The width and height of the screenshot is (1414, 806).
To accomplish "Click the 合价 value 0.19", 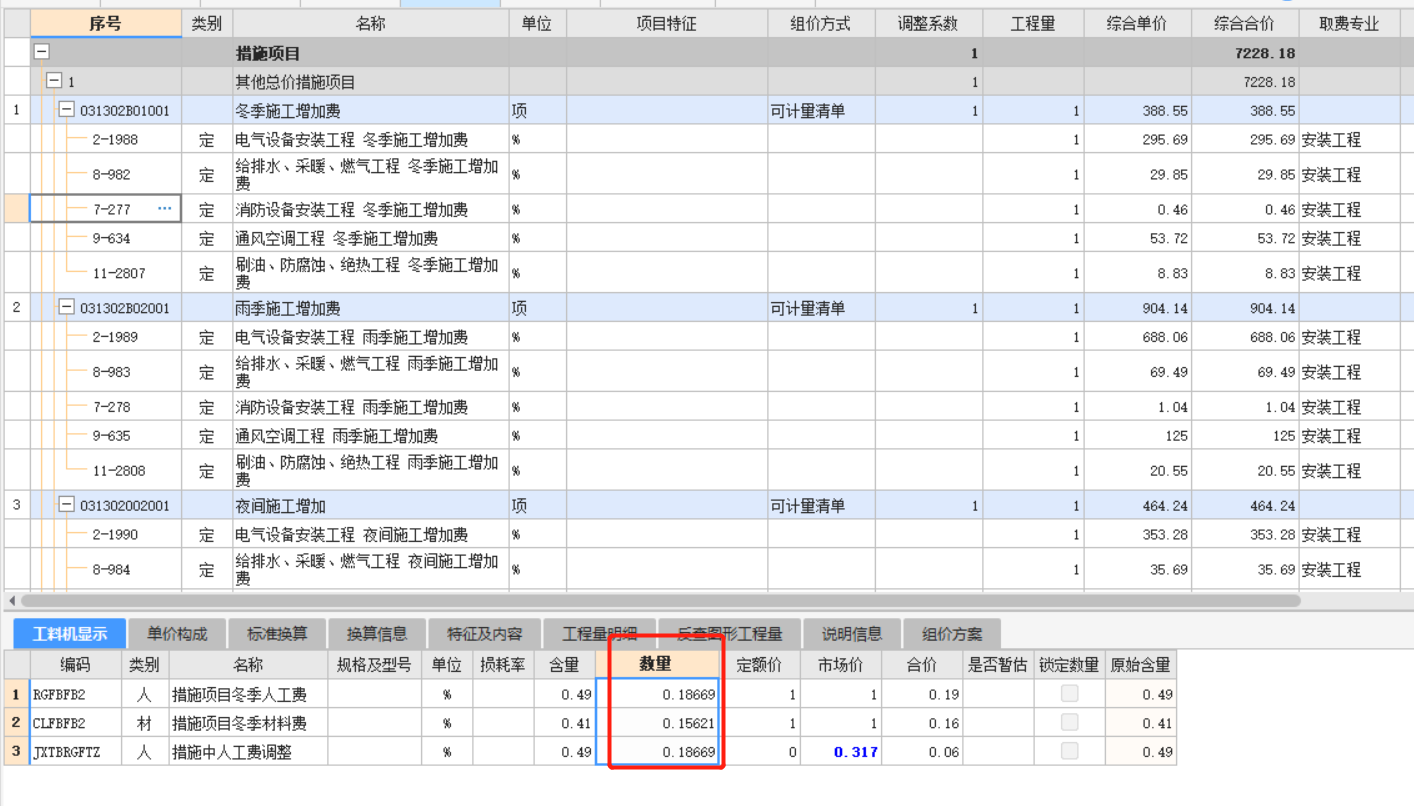I will point(943,694).
